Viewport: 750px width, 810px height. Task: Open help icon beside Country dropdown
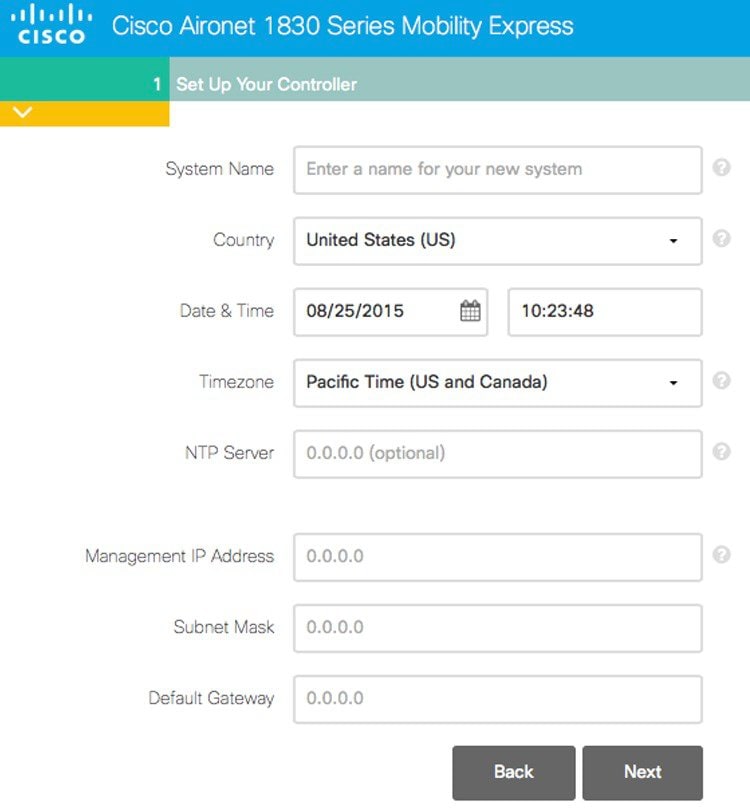coord(721,238)
